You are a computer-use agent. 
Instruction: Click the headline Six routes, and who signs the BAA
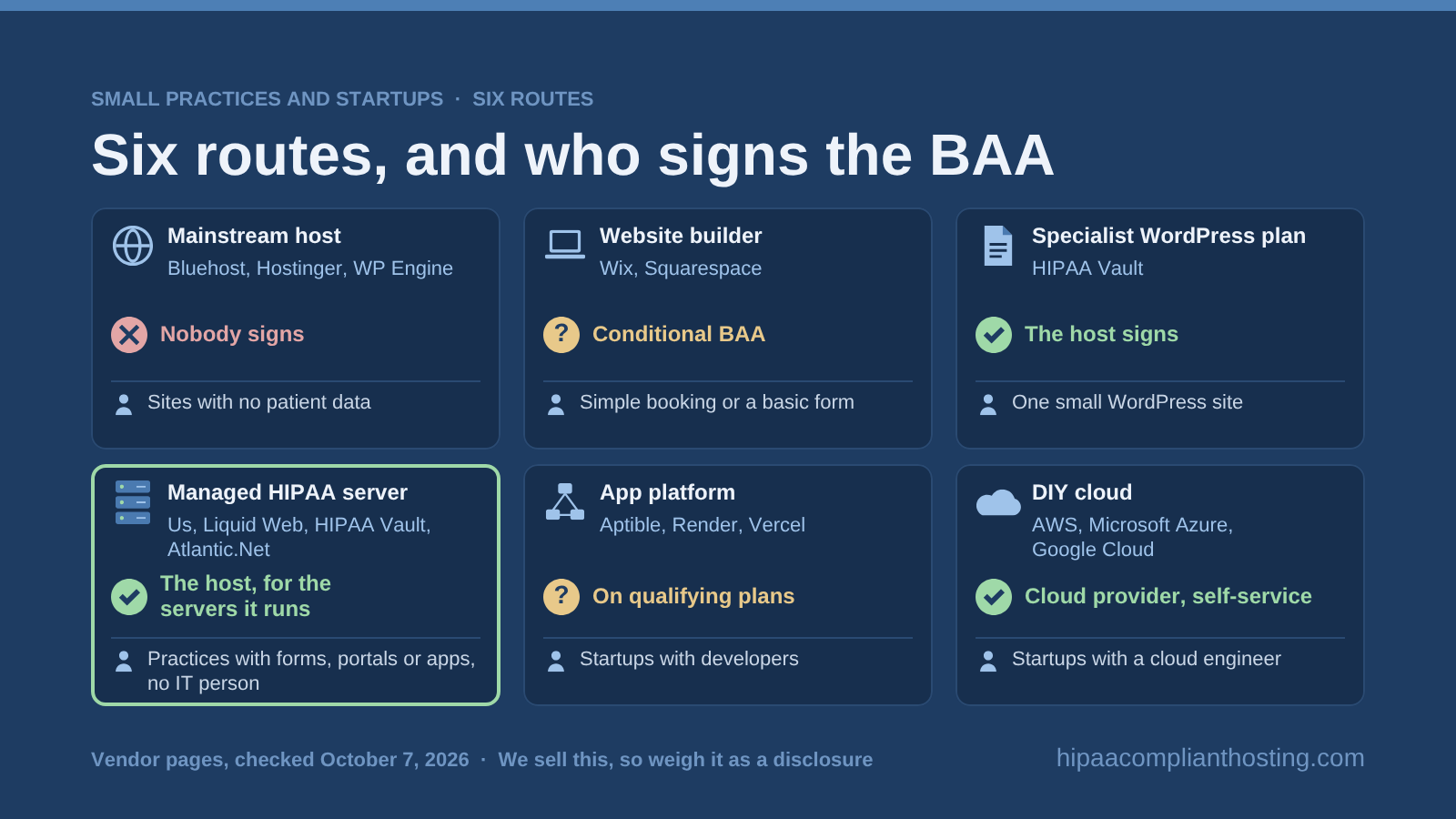pyautogui.click(x=572, y=155)
